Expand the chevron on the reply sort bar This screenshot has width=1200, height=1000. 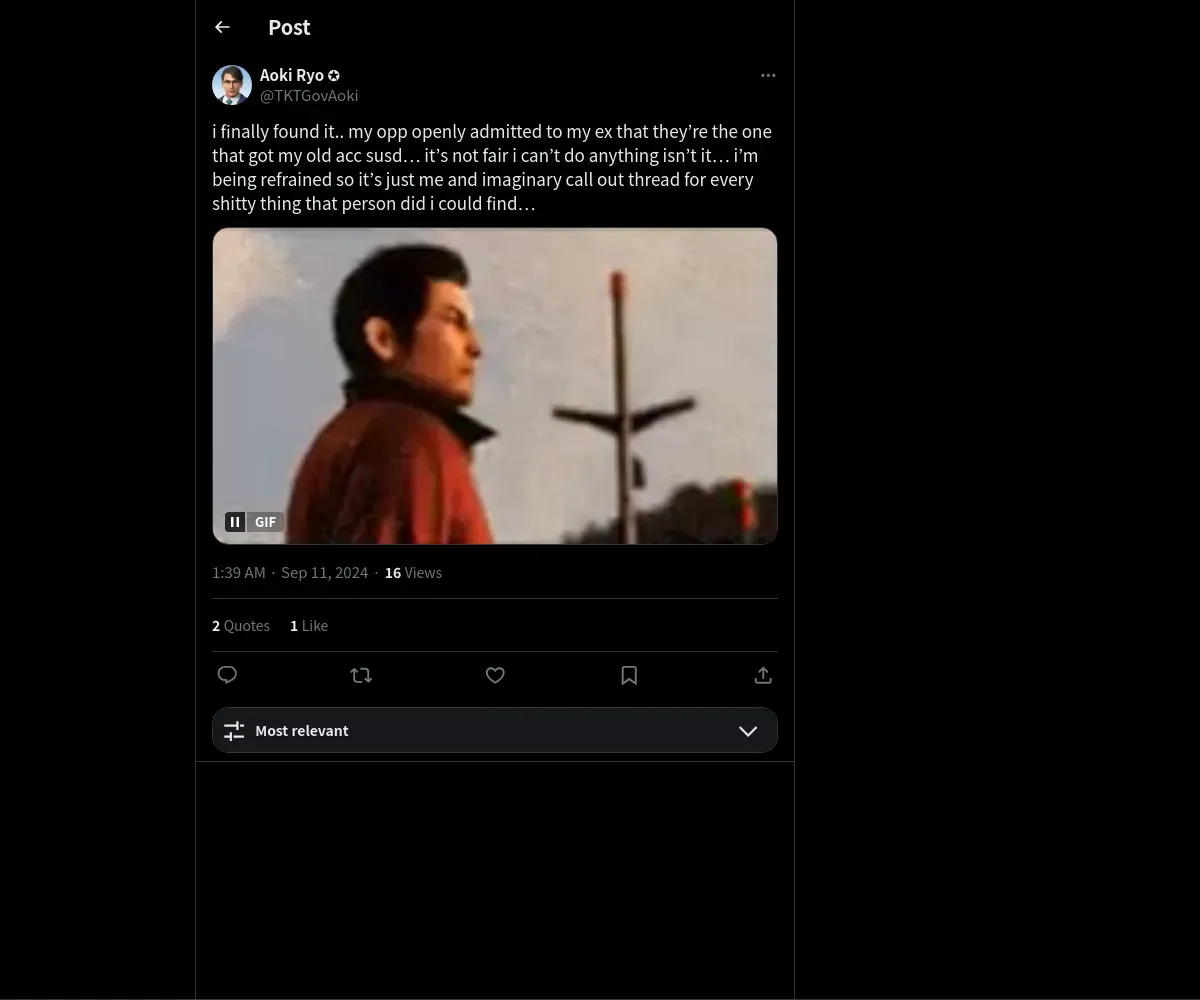tap(747, 731)
